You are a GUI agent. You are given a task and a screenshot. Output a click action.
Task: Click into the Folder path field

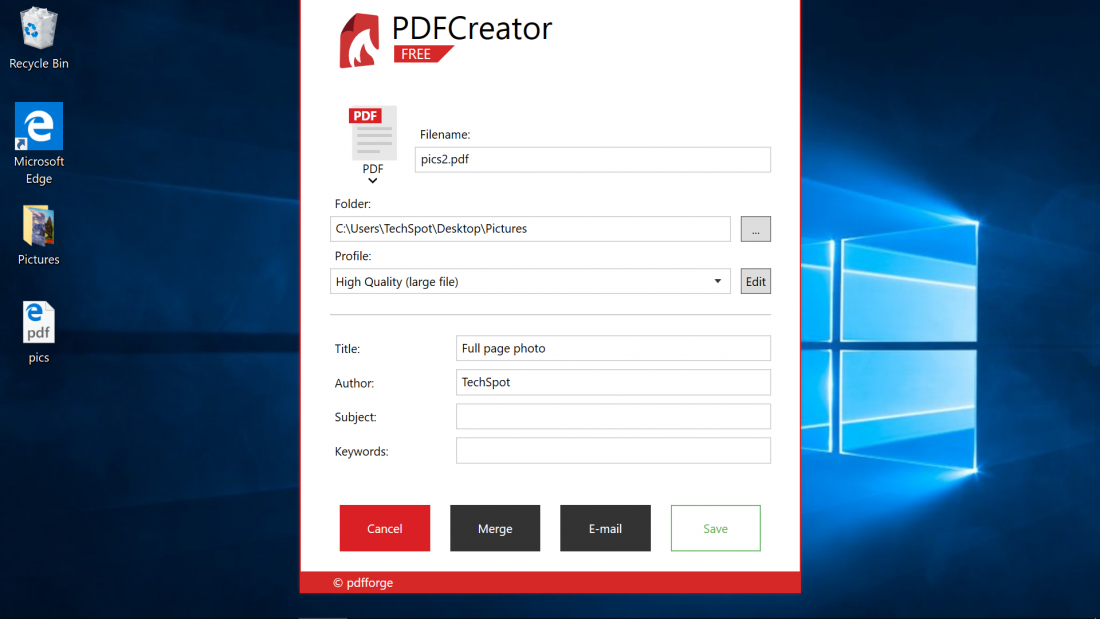point(530,229)
